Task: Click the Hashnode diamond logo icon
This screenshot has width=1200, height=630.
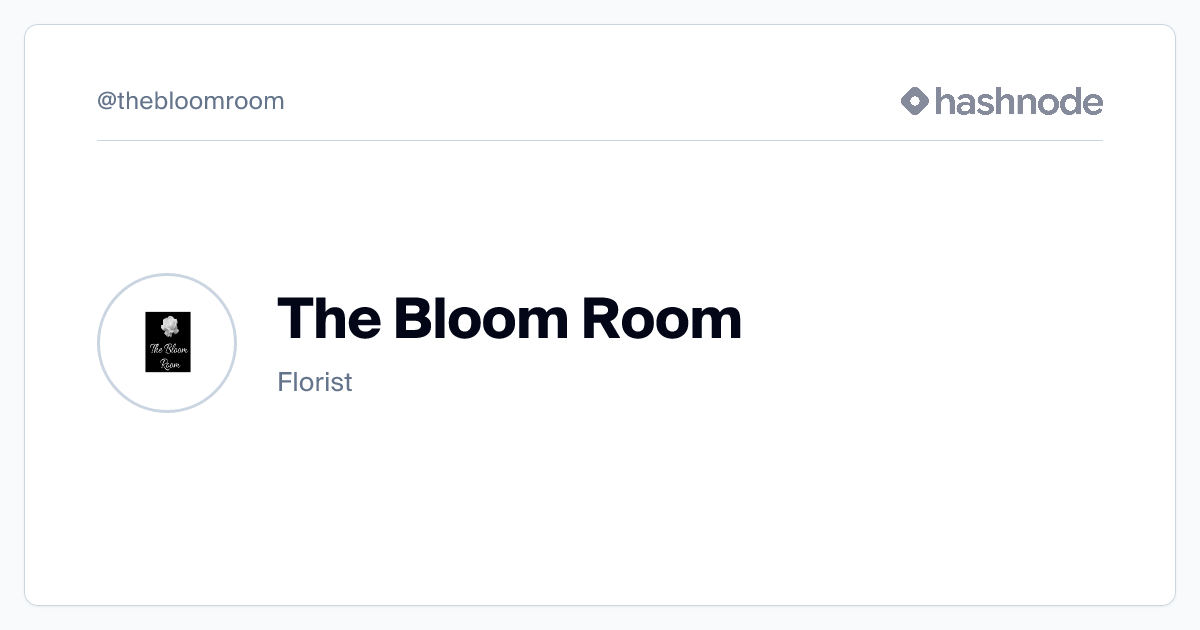Action: pos(915,101)
